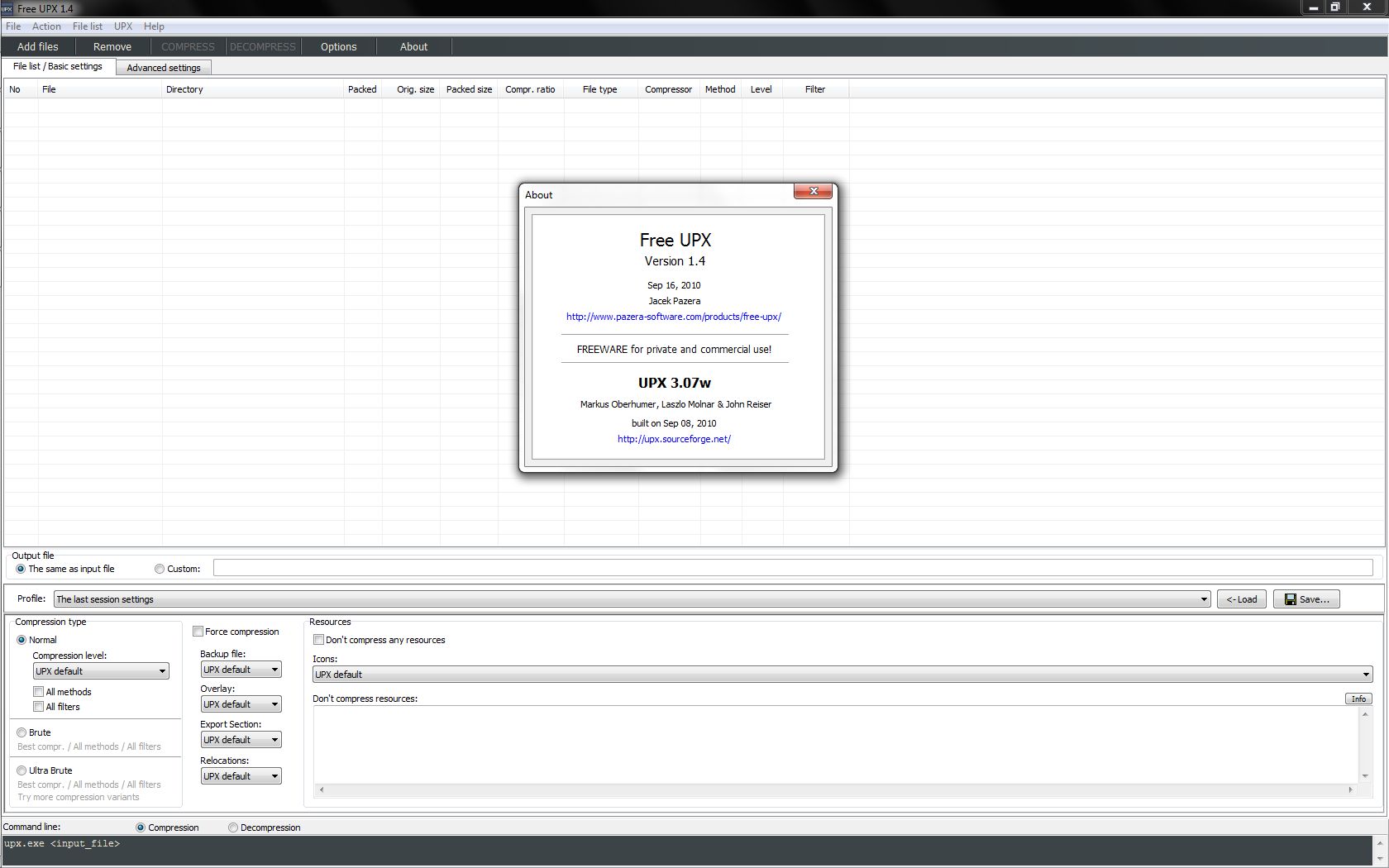
Task: Close the About dialog with the red X
Action: point(813,191)
